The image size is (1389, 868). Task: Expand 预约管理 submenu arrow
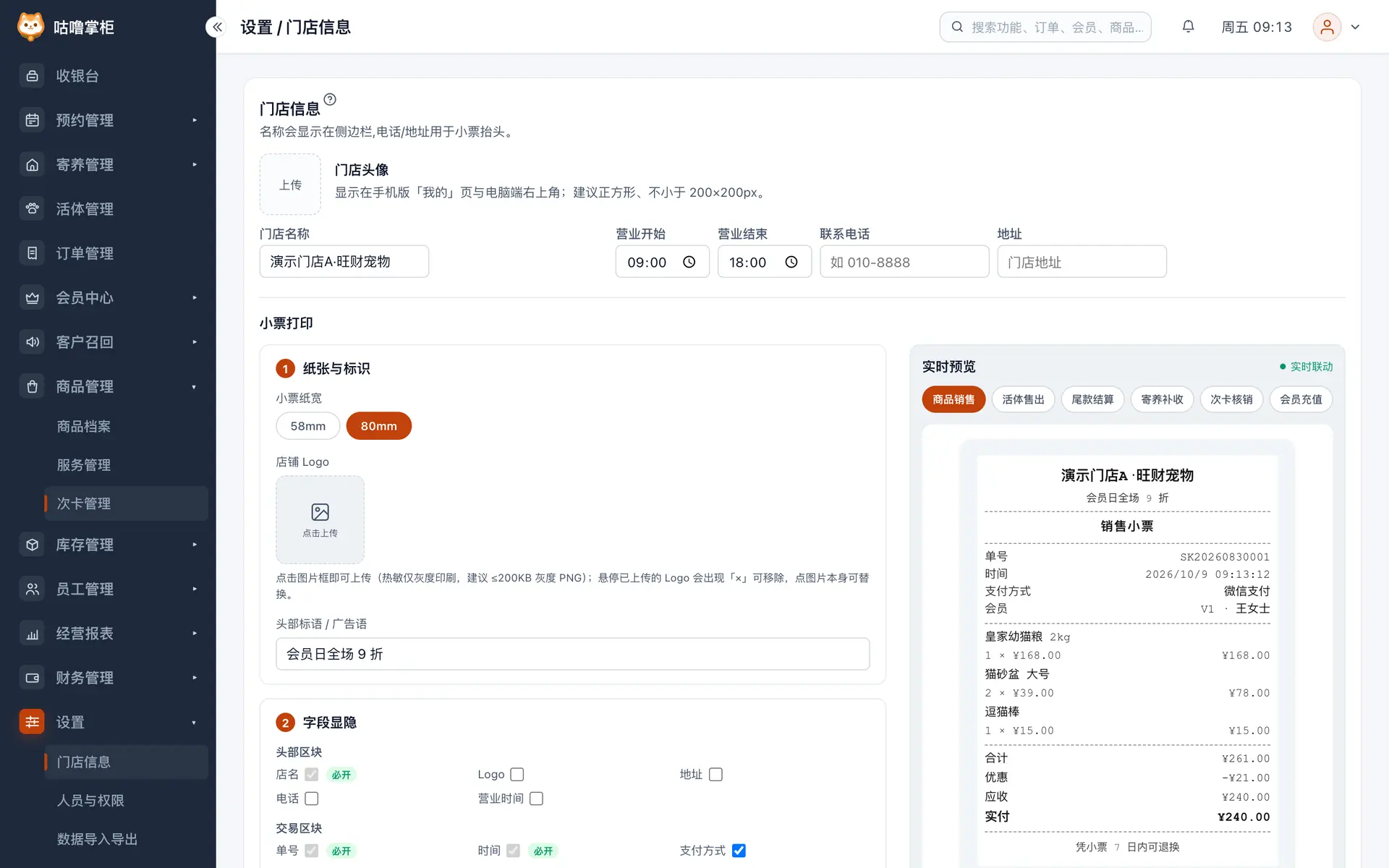[x=195, y=120]
